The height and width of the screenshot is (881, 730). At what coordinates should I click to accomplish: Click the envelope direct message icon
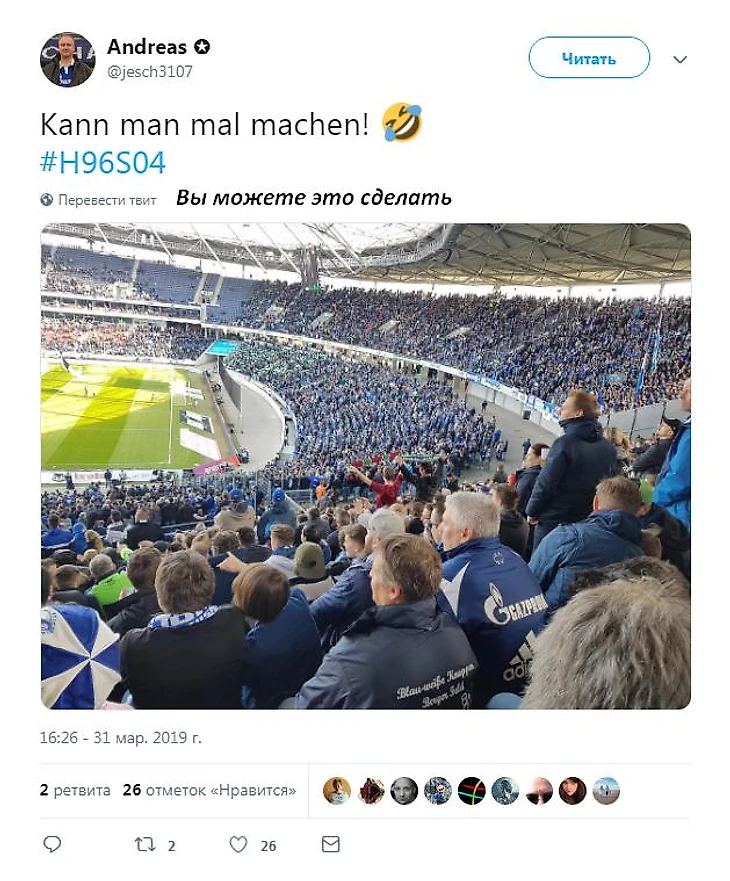[x=330, y=844]
